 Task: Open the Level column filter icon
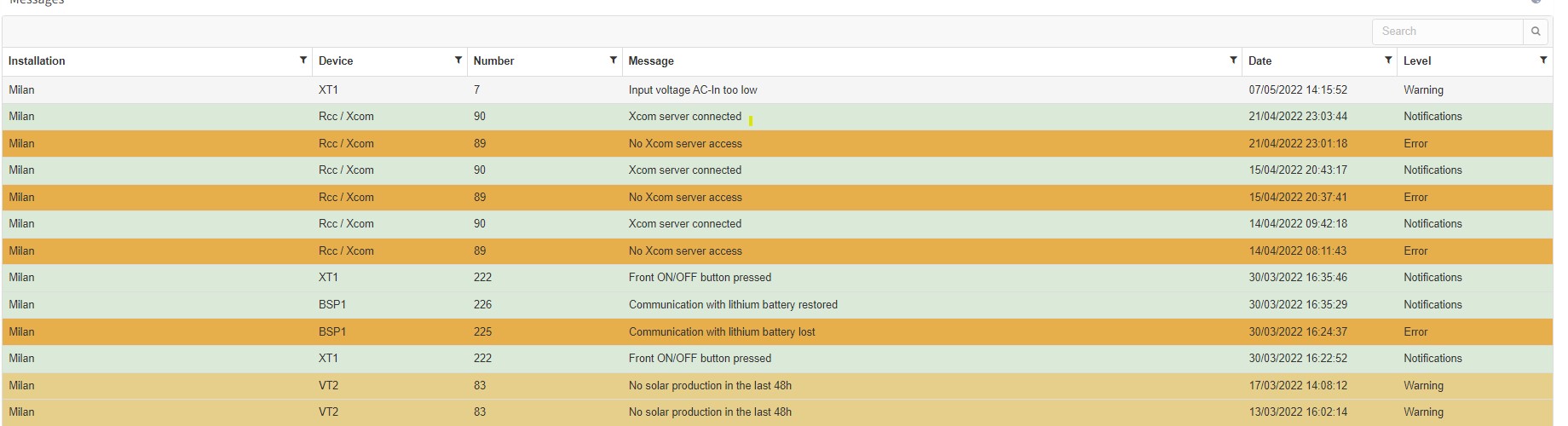click(1543, 60)
